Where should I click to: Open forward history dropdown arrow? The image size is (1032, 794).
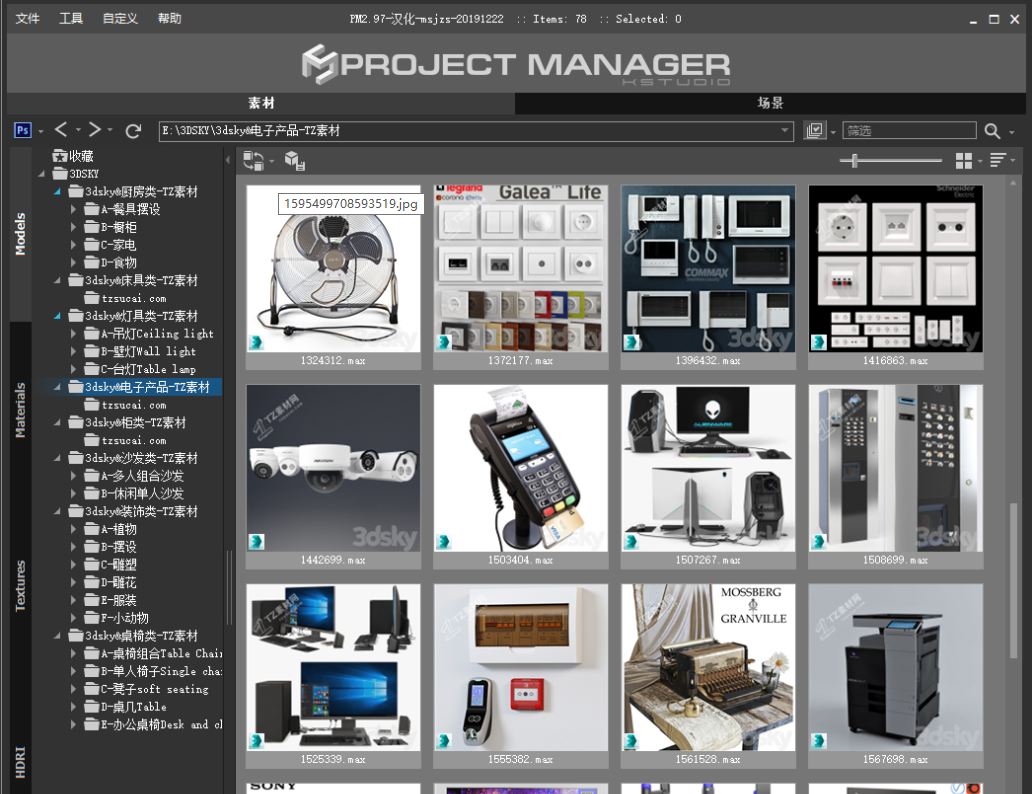click(110, 130)
